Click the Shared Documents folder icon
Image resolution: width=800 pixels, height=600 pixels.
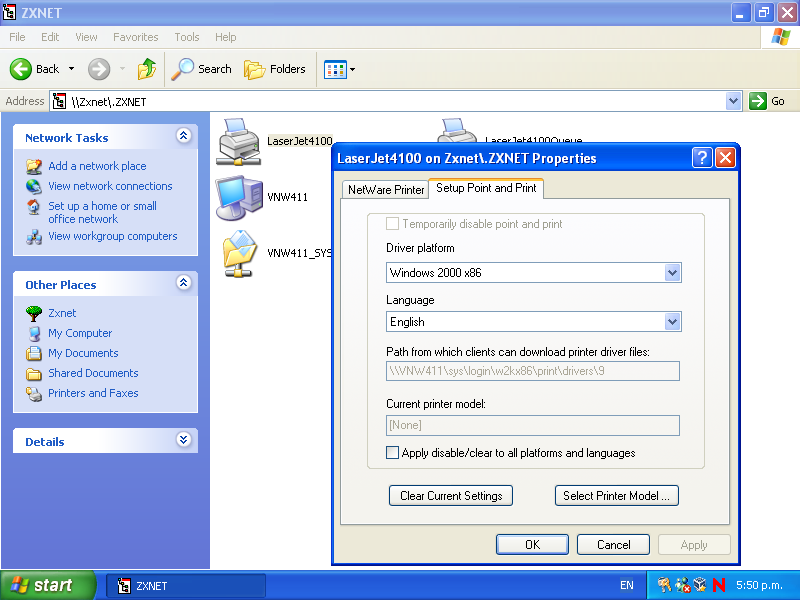34,373
